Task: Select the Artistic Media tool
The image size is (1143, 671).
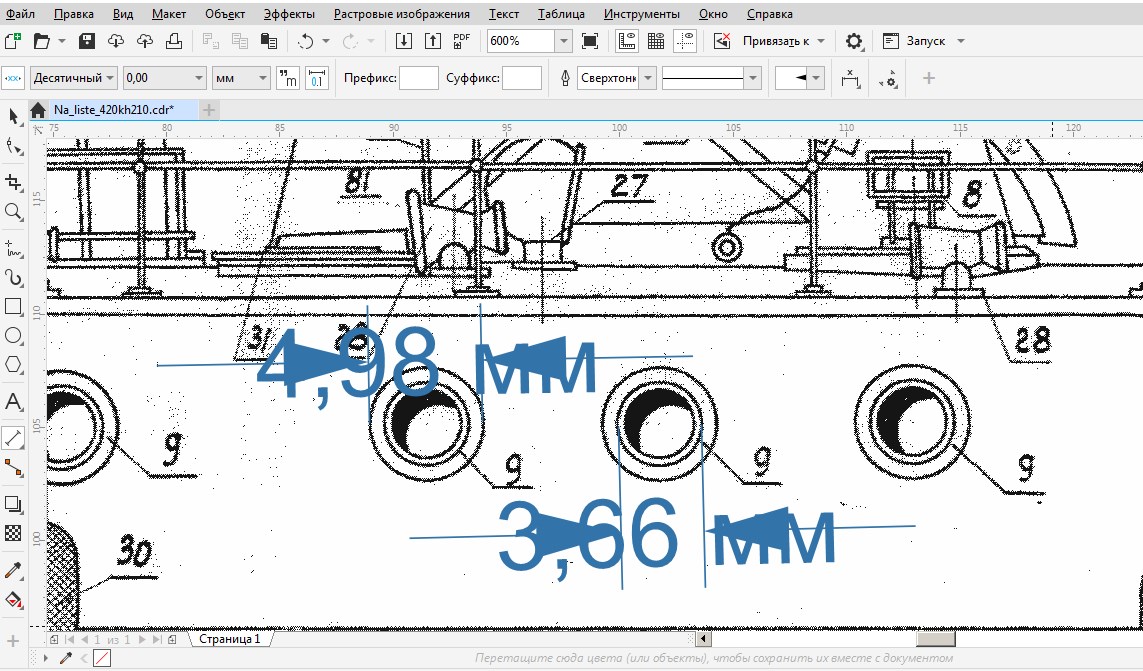Action: click(x=13, y=278)
